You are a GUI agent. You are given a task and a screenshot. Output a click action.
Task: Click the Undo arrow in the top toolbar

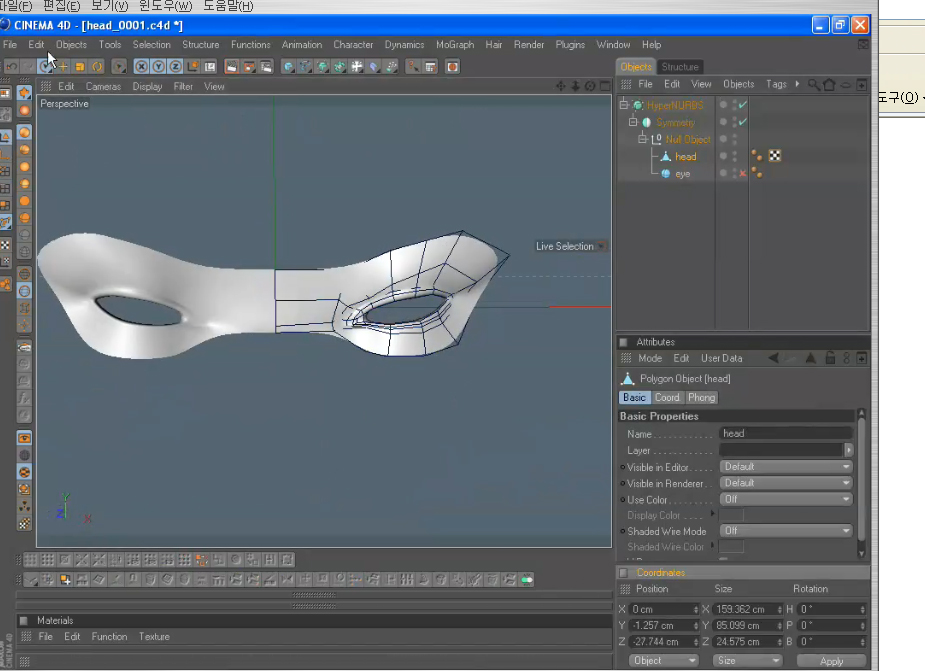coord(11,67)
